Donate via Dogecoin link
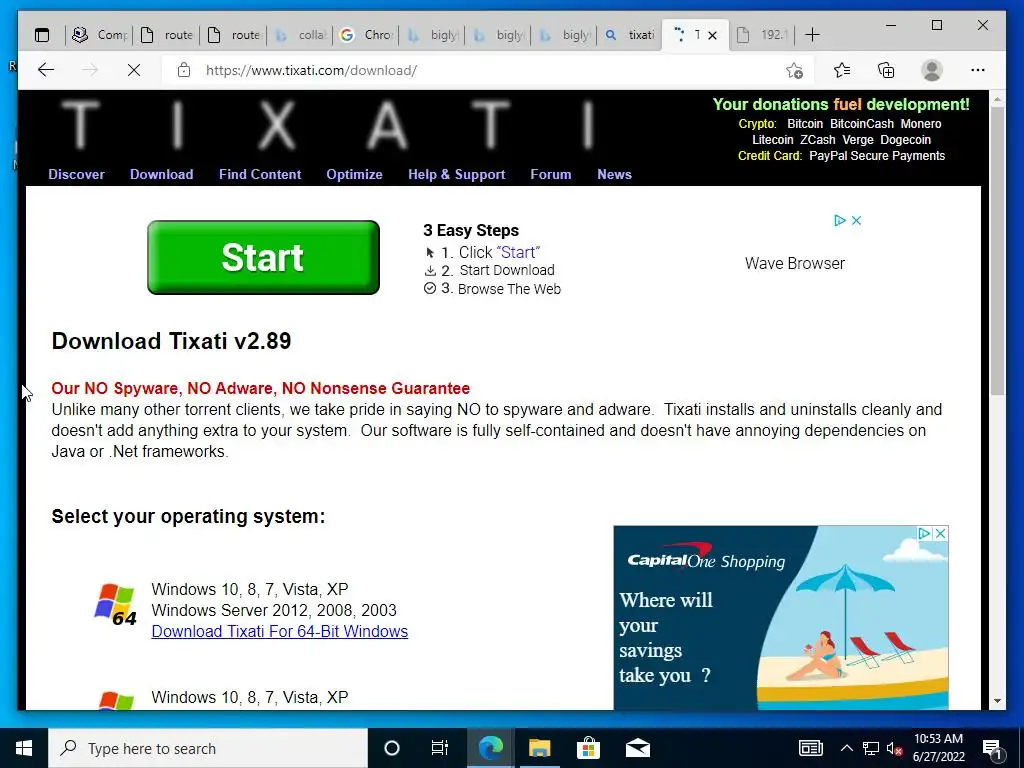Screen dimensions: 1024x768 click(x=905, y=140)
